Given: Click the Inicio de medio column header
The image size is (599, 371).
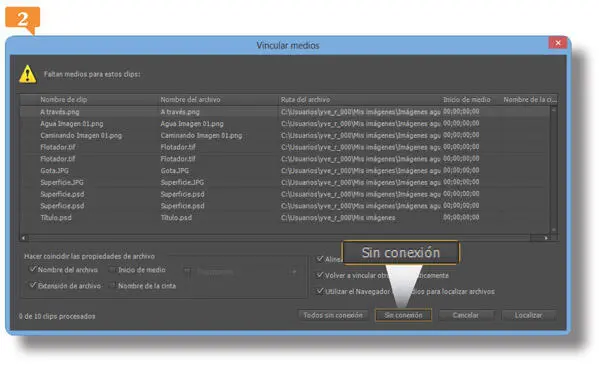Looking at the screenshot, I should click(466, 100).
